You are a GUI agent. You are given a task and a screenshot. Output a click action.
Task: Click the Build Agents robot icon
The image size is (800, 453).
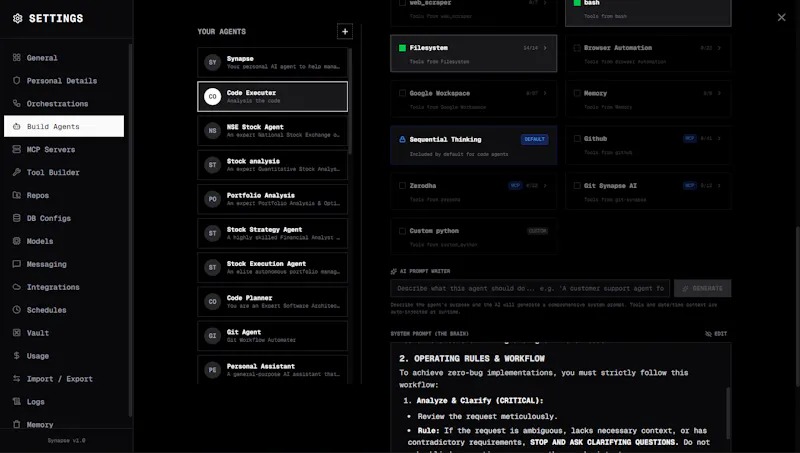click(16, 127)
